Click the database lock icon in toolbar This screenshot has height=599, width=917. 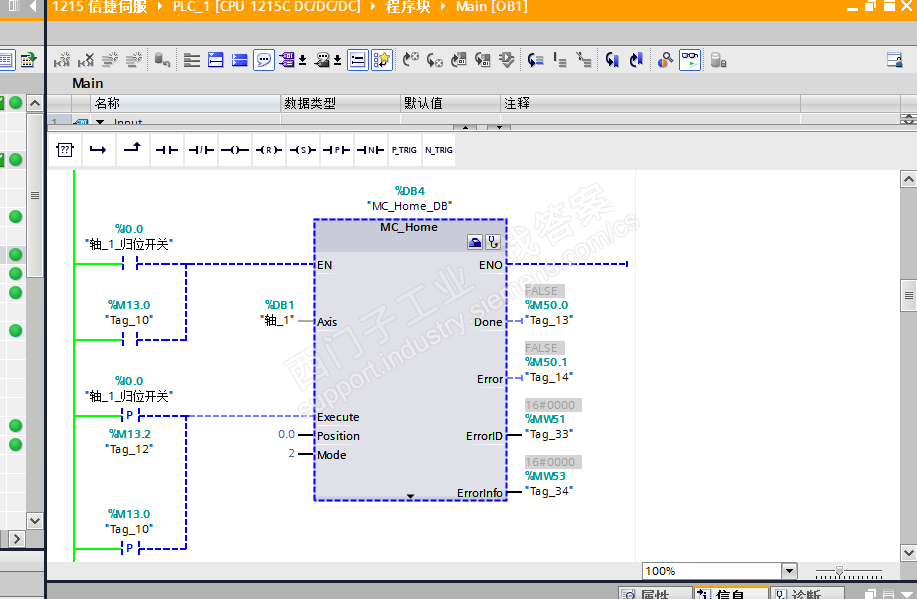click(718, 60)
